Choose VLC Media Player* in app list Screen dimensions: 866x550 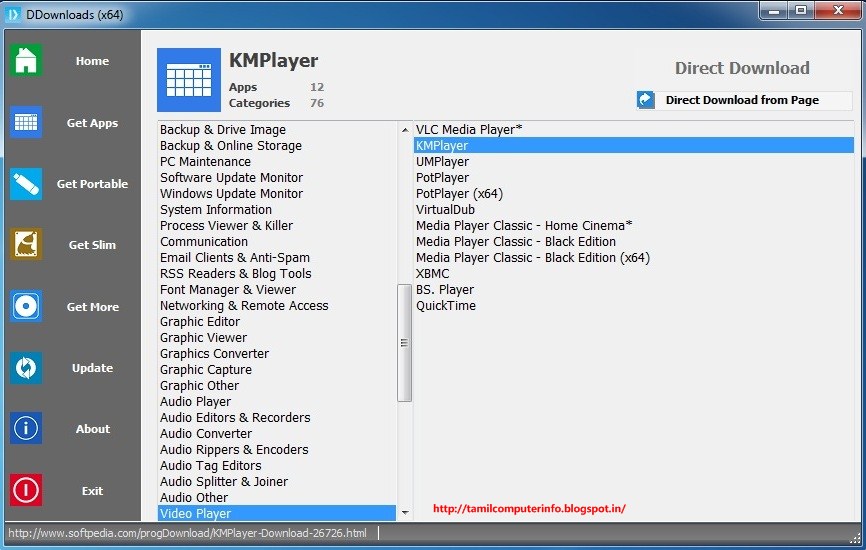[x=634, y=130]
